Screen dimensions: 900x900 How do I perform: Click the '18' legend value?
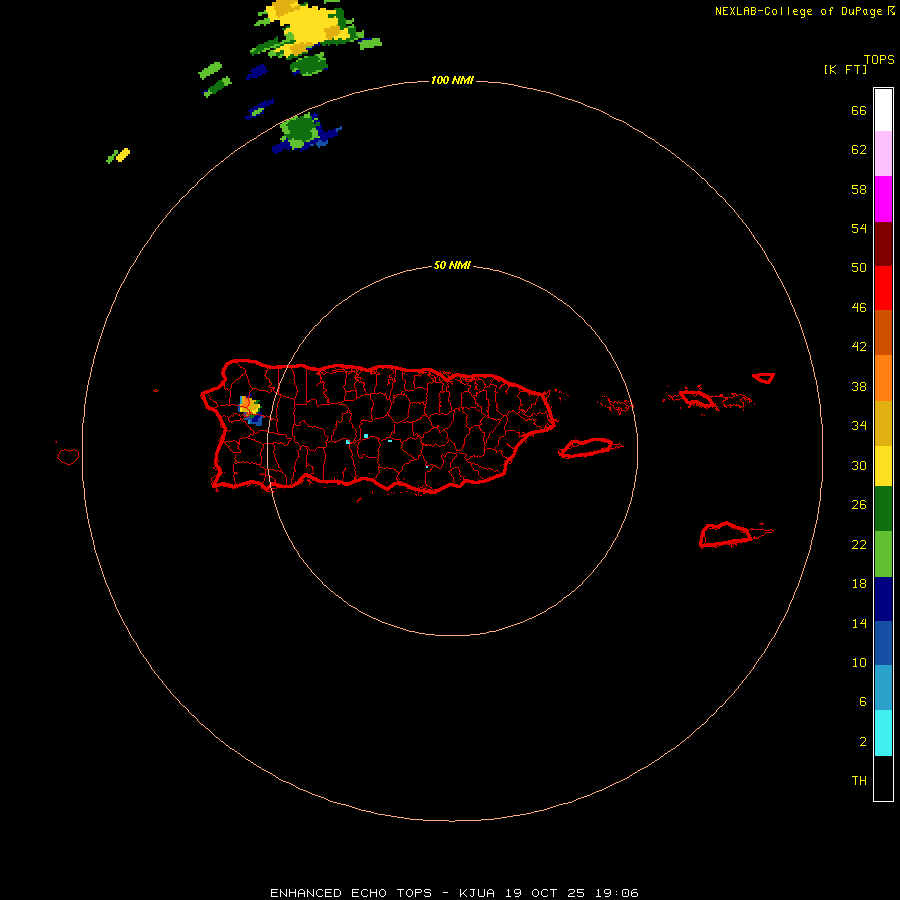[x=859, y=584]
